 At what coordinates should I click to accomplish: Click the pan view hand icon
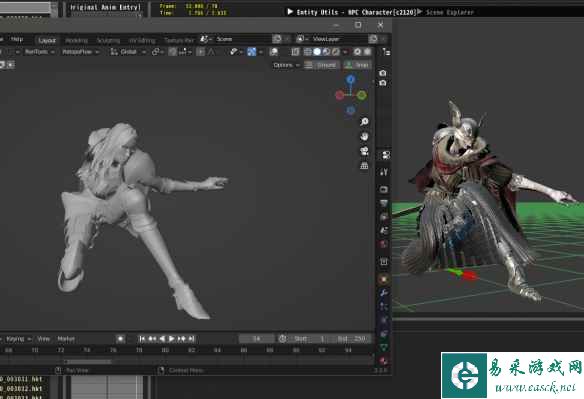pos(364,136)
